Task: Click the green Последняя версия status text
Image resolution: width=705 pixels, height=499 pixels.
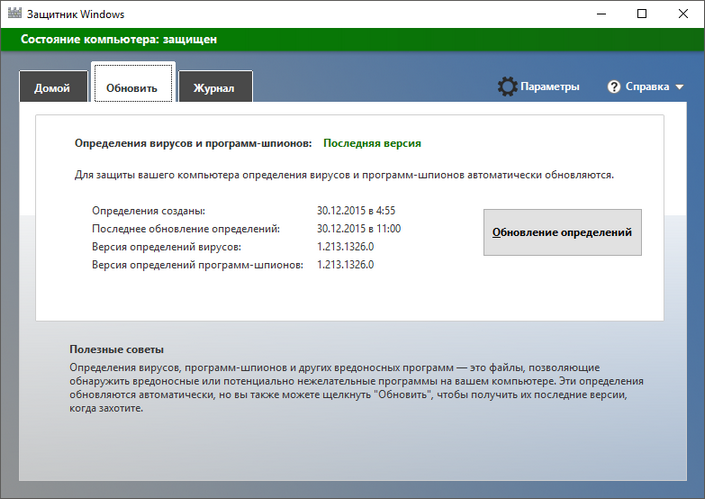Action: pyautogui.click(x=372, y=144)
